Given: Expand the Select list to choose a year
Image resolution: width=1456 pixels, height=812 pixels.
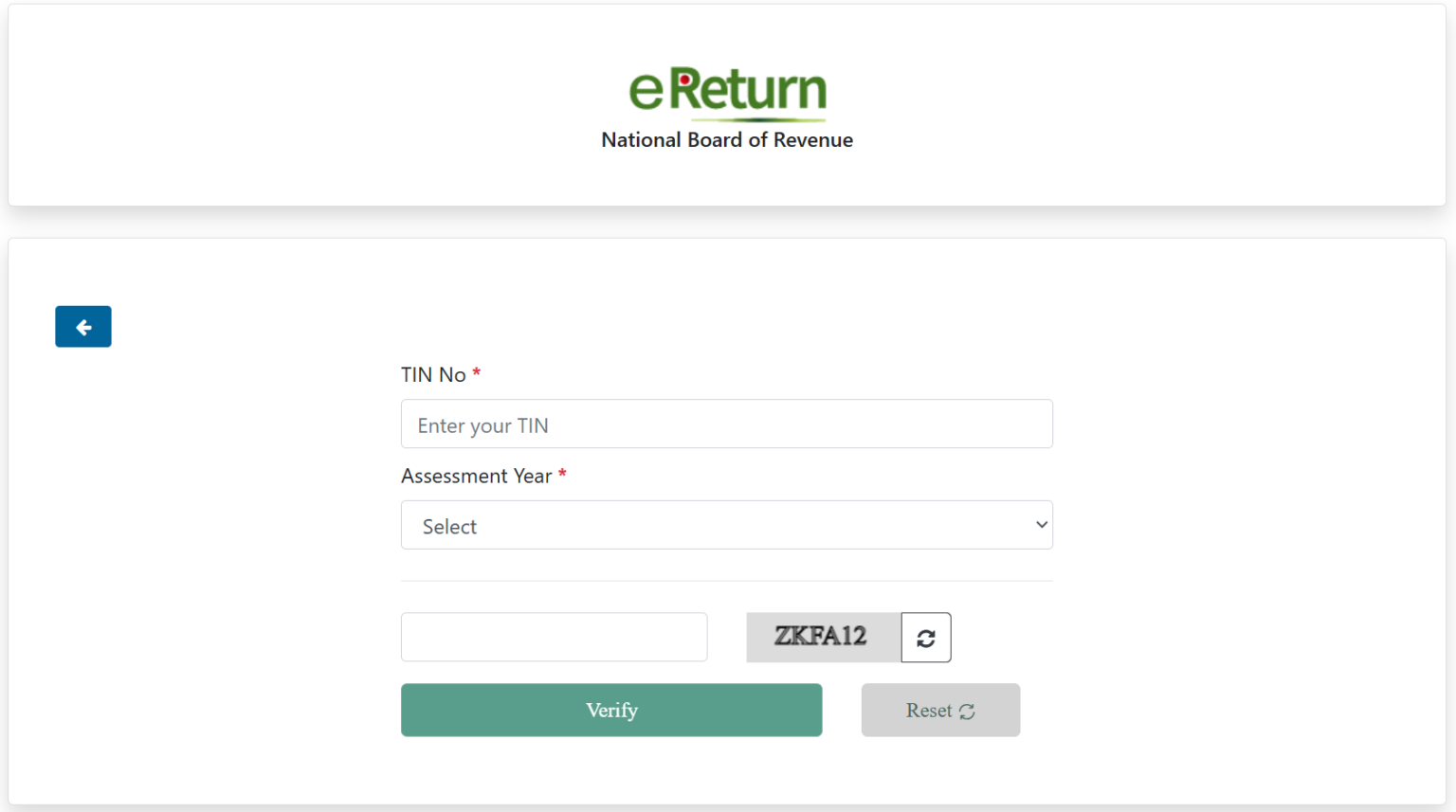Looking at the screenshot, I should click(x=727, y=525).
